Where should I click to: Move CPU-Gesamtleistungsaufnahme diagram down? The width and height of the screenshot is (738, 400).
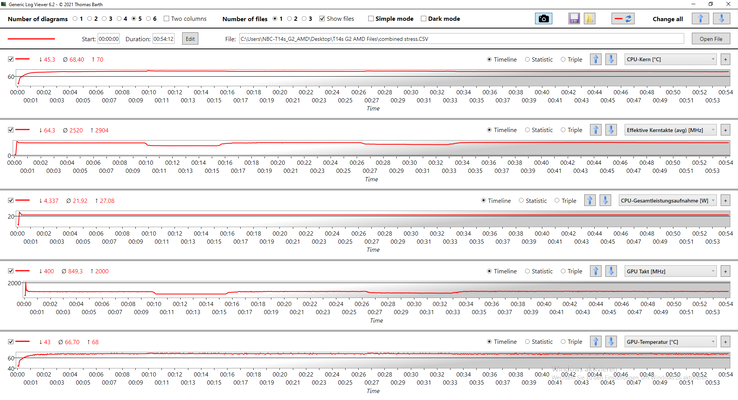point(605,200)
